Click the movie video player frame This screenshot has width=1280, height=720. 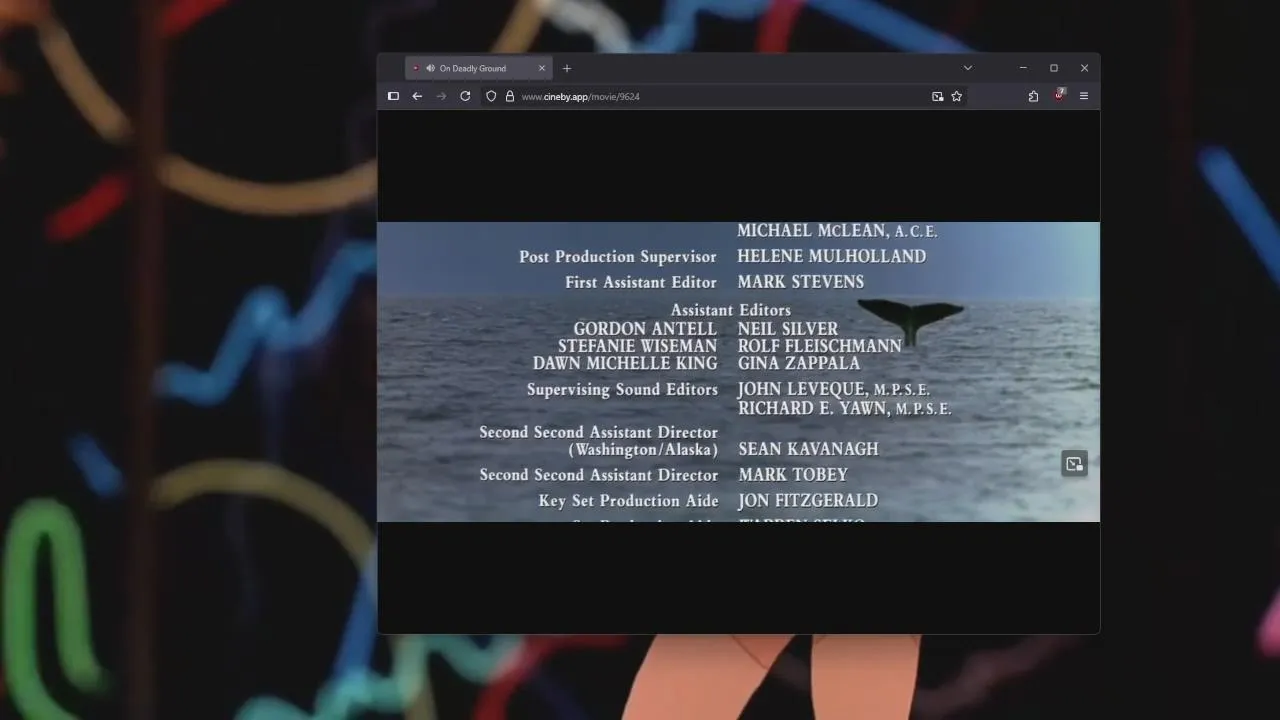click(738, 371)
